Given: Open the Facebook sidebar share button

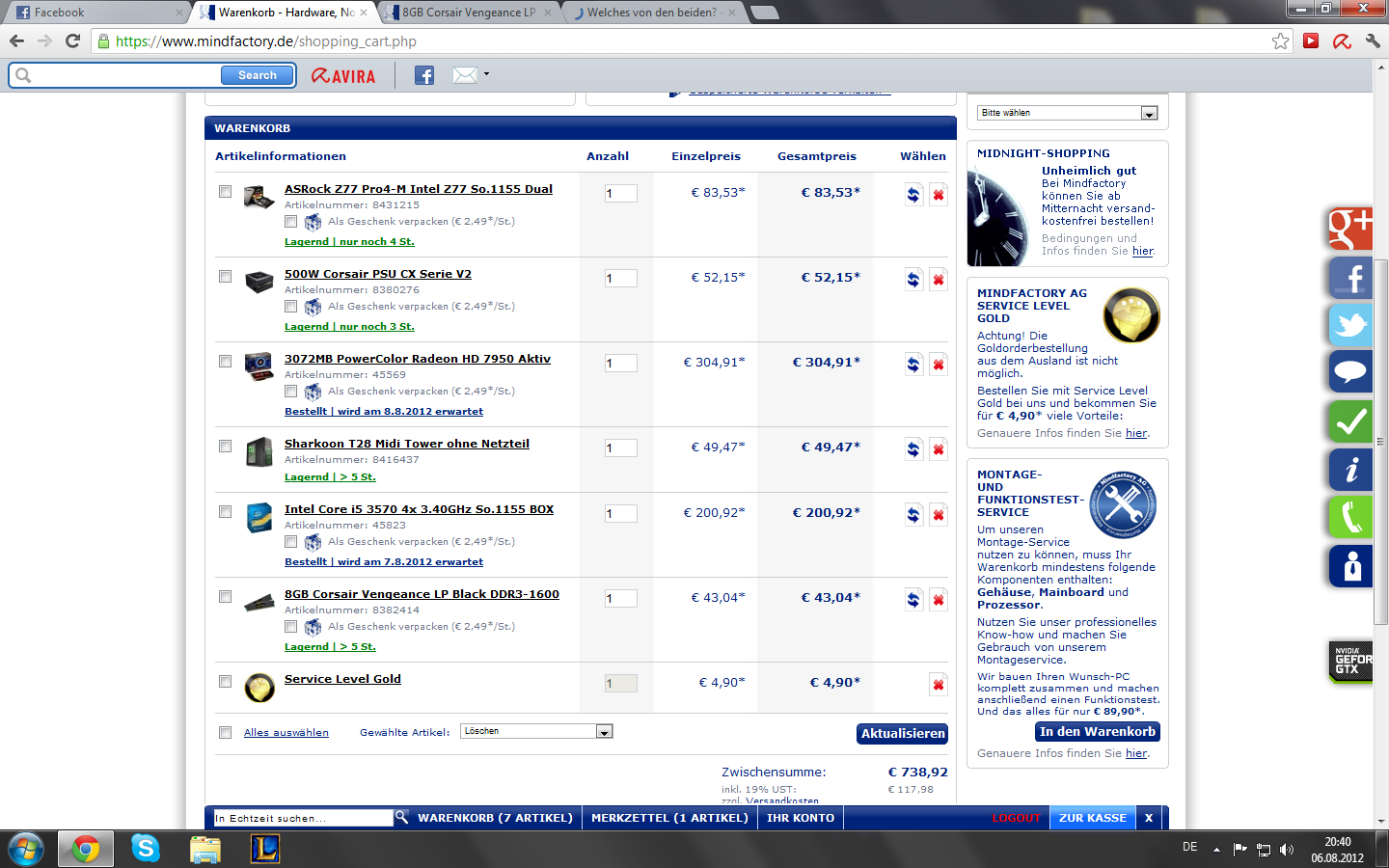Looking at the screenshot, I should [x=1350, y=278].
